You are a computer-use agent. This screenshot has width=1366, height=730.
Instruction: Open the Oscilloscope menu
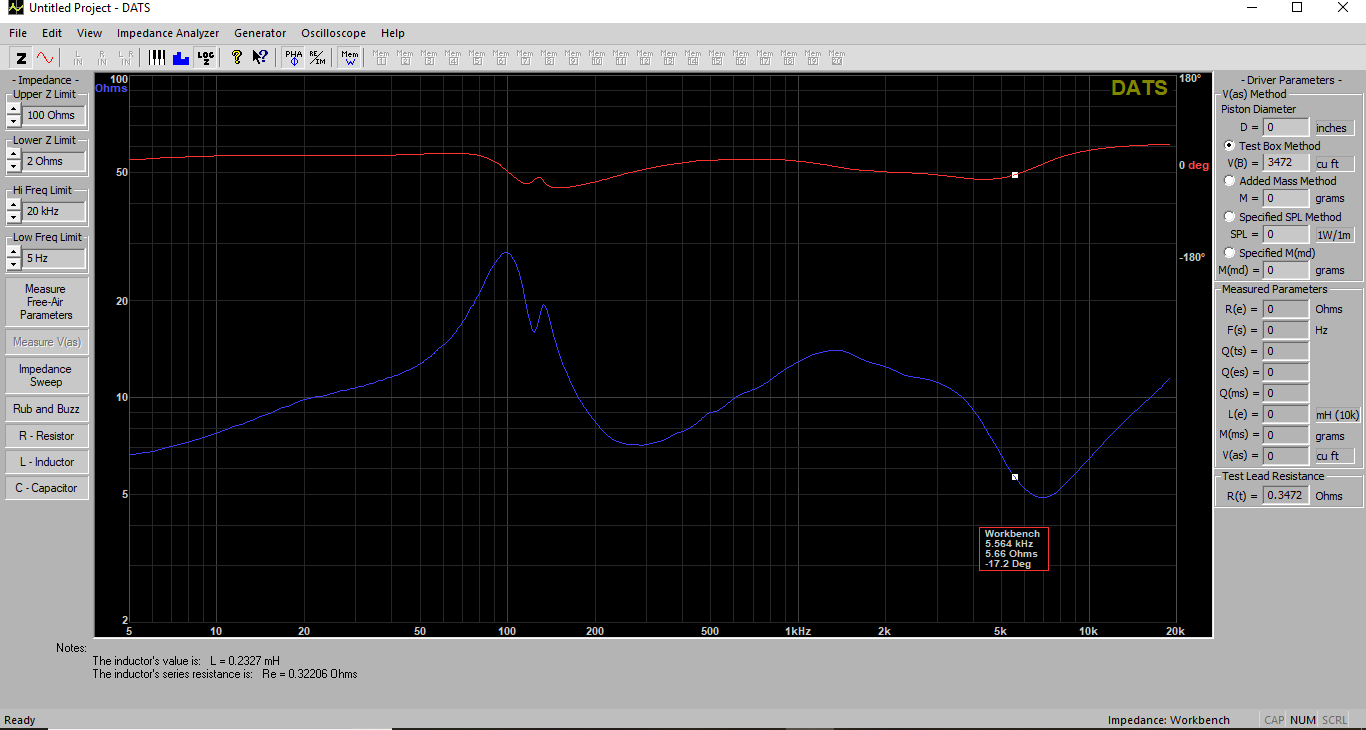pyautogui.click(x=333, y=33)
